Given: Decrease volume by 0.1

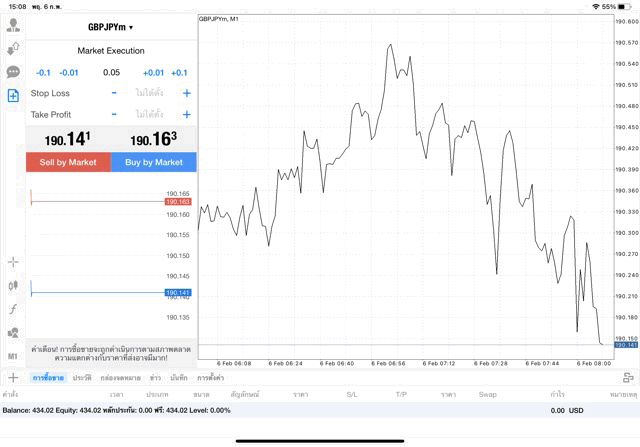Looking at the screenshot, I should click(43, 73).
